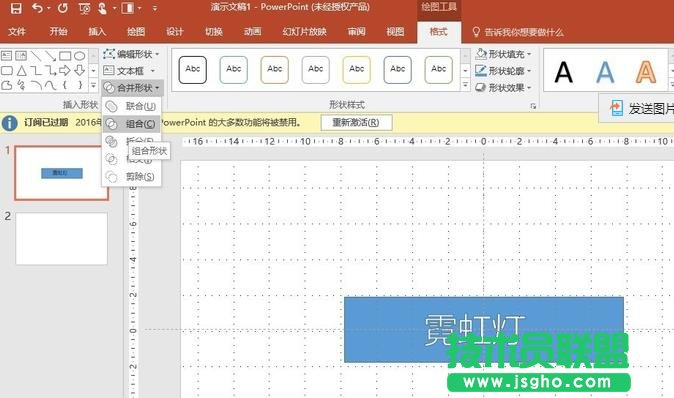Choose the elbow arrow connector shape

click(50, 70)
